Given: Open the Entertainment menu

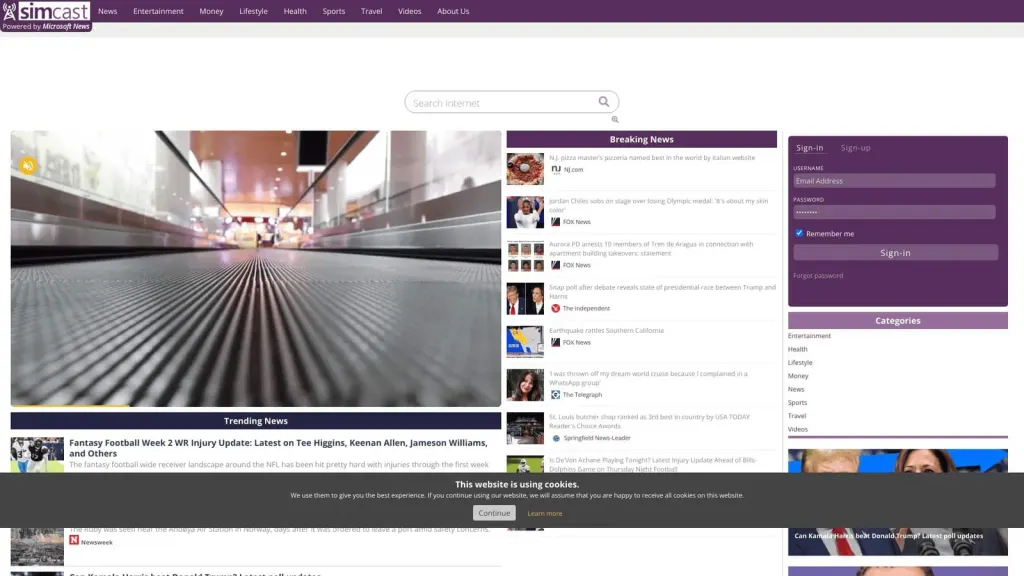Looking at the screenshot, I should click(x=158, y=11).
